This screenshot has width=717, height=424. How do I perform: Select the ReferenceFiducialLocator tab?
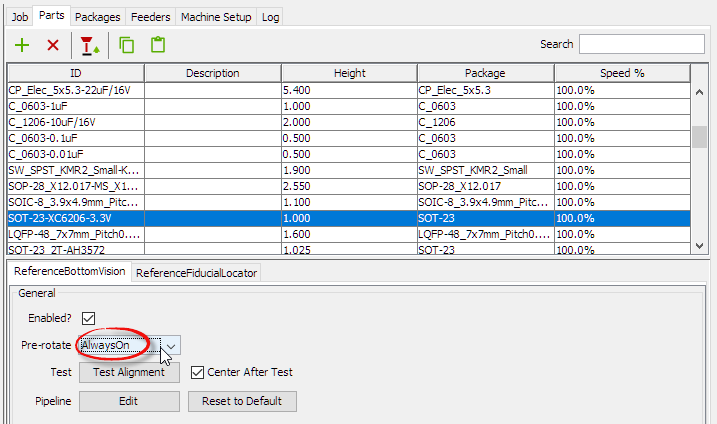pos(197,273)
